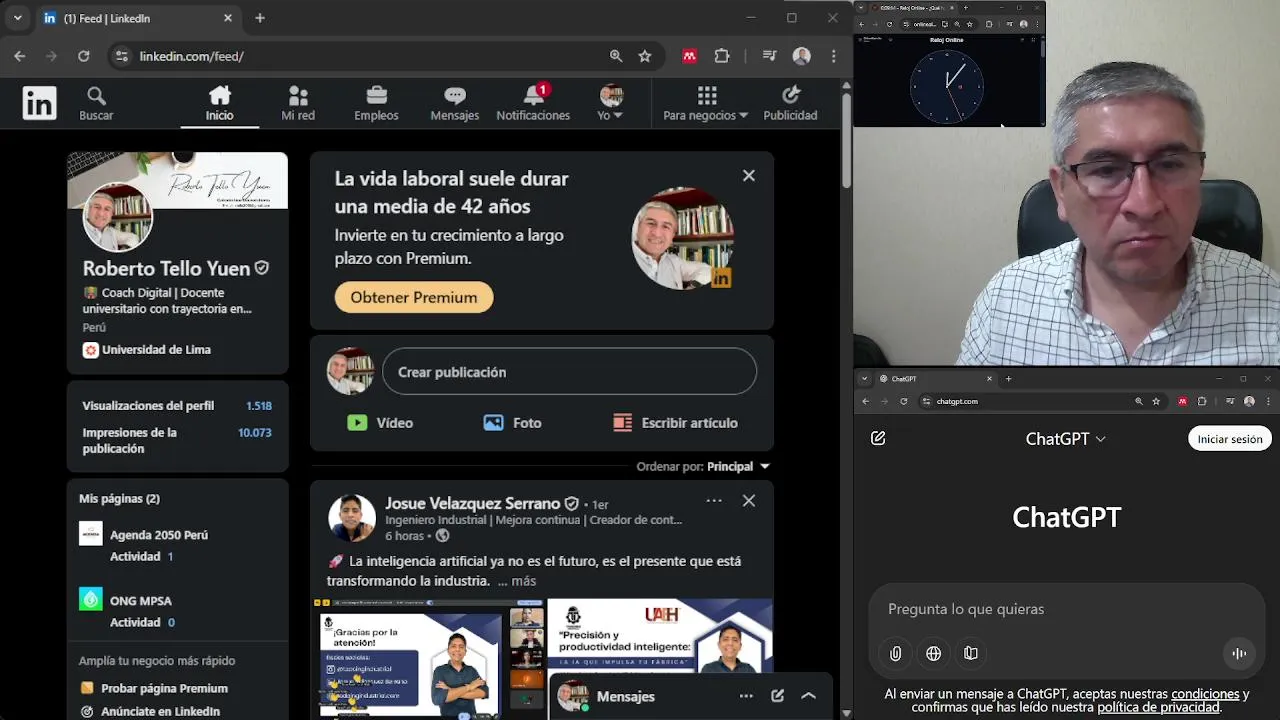Reload the LinkedIn page

click(x=84, y=56)
